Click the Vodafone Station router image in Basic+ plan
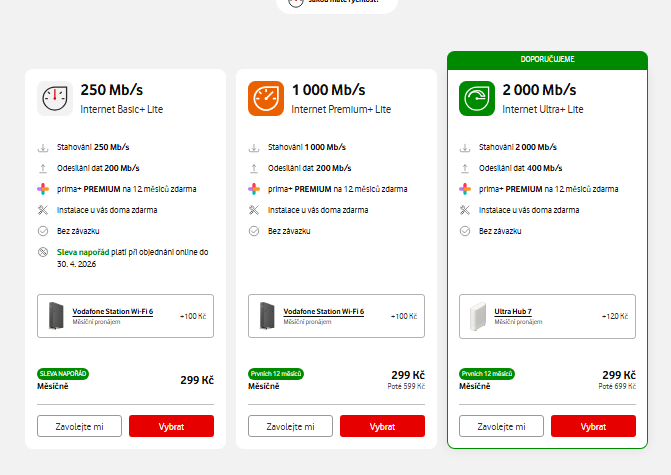 [56, 316]
